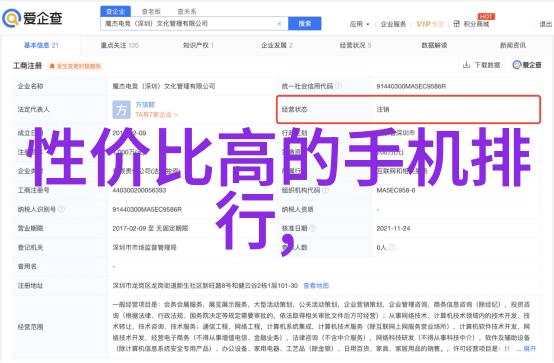Select approval date 2021-11-24
The height and width of the screenshot is (363, 554).
393,228
